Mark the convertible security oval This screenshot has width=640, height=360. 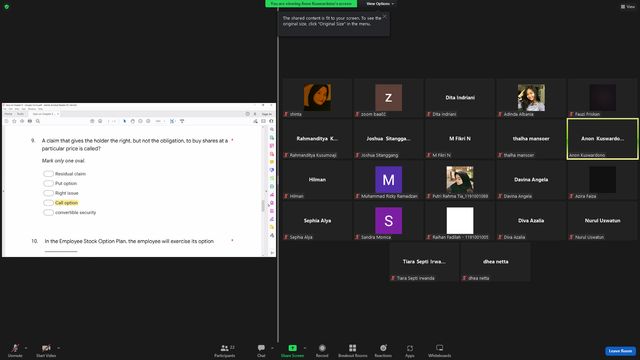pos(48,212)
